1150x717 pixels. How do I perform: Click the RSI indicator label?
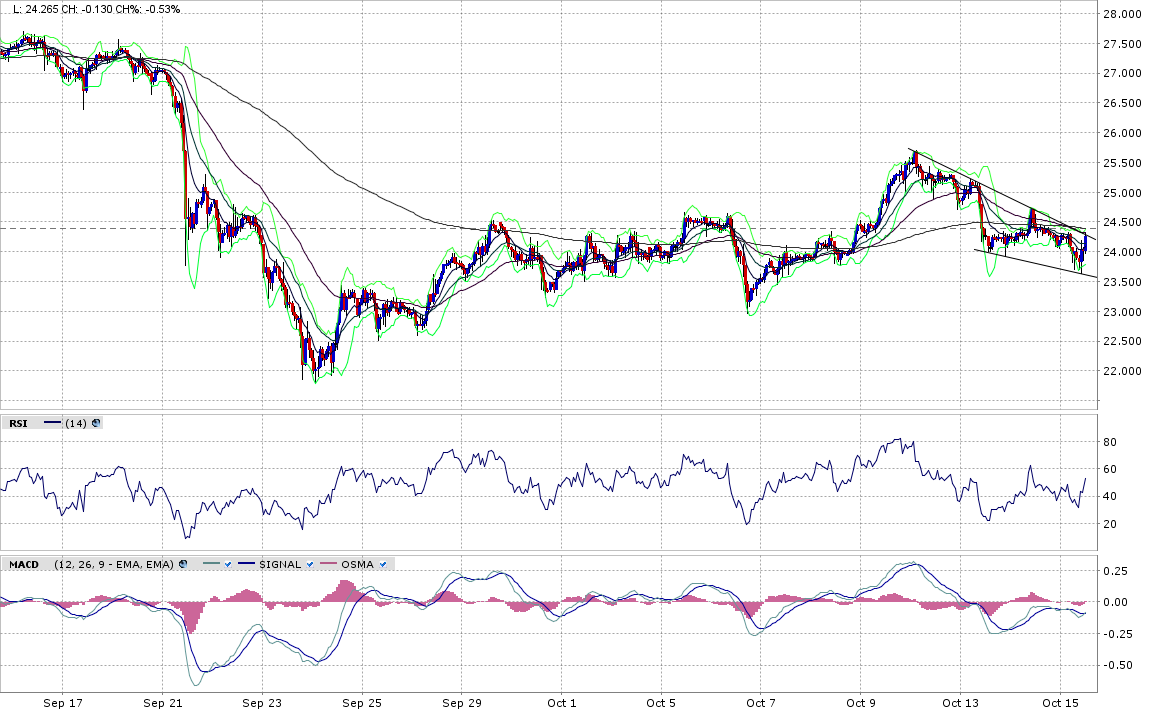pyautogui.click(x=18, y=423)
